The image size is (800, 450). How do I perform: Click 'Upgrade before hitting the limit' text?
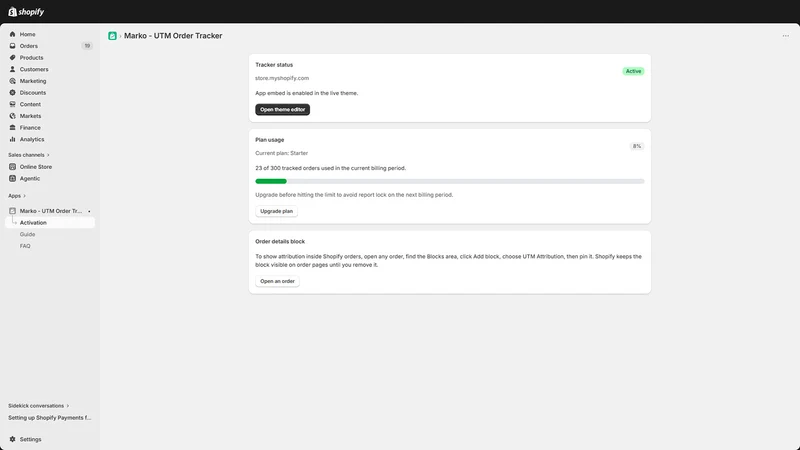[x=354, y=195]
